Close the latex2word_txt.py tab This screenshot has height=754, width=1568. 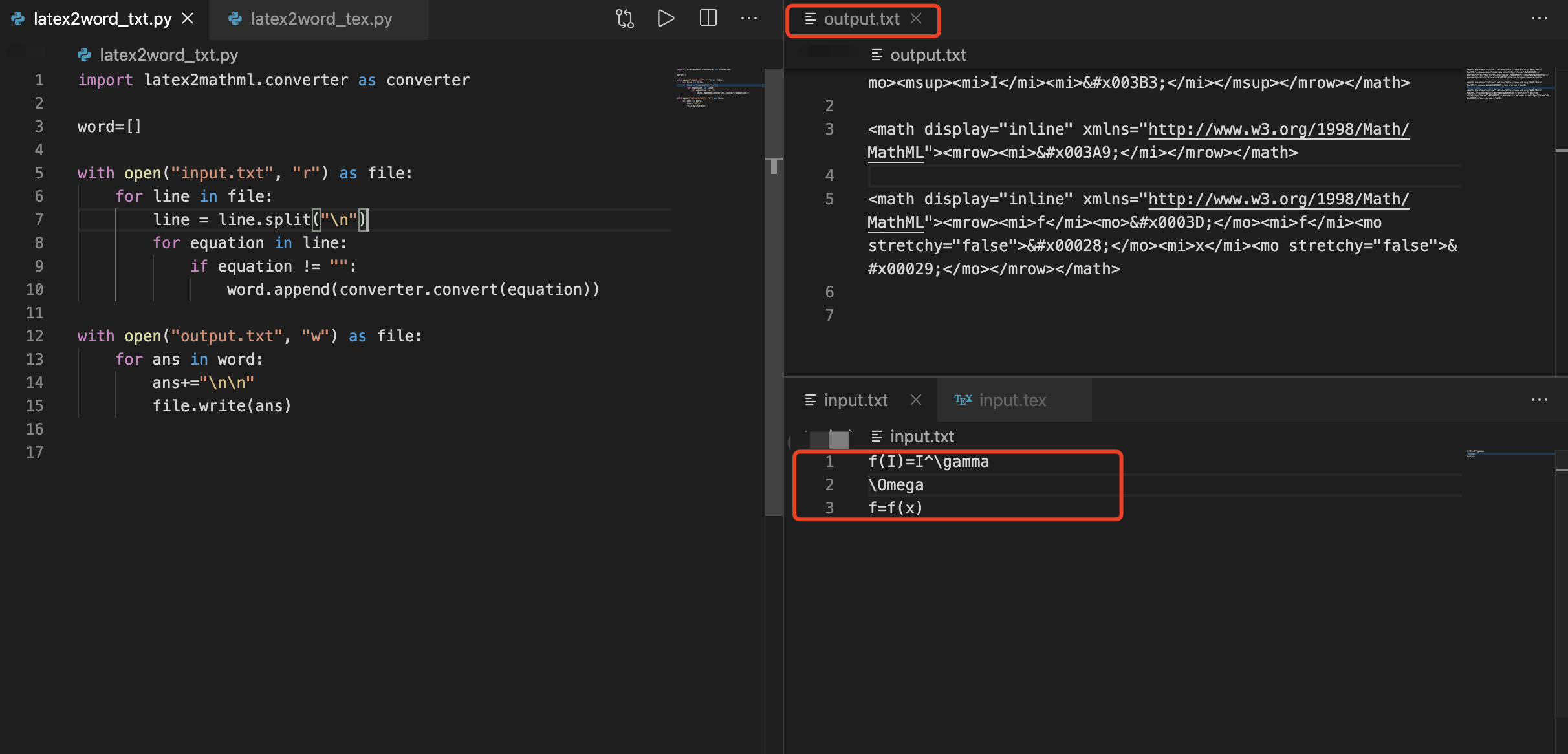188,19
